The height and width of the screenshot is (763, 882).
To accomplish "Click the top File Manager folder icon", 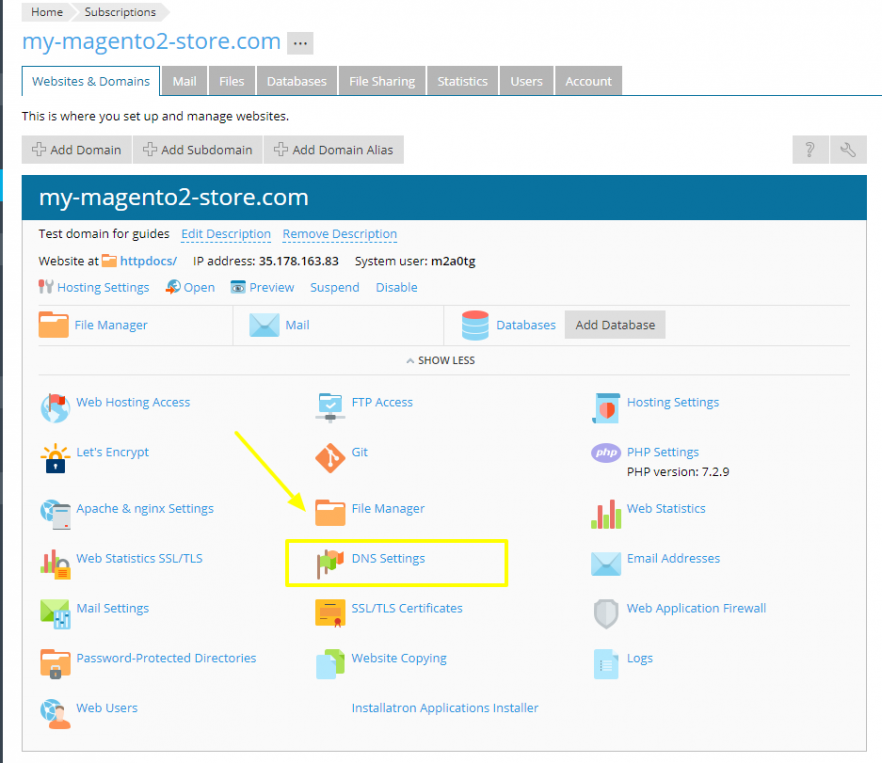I will pos(53,325).
